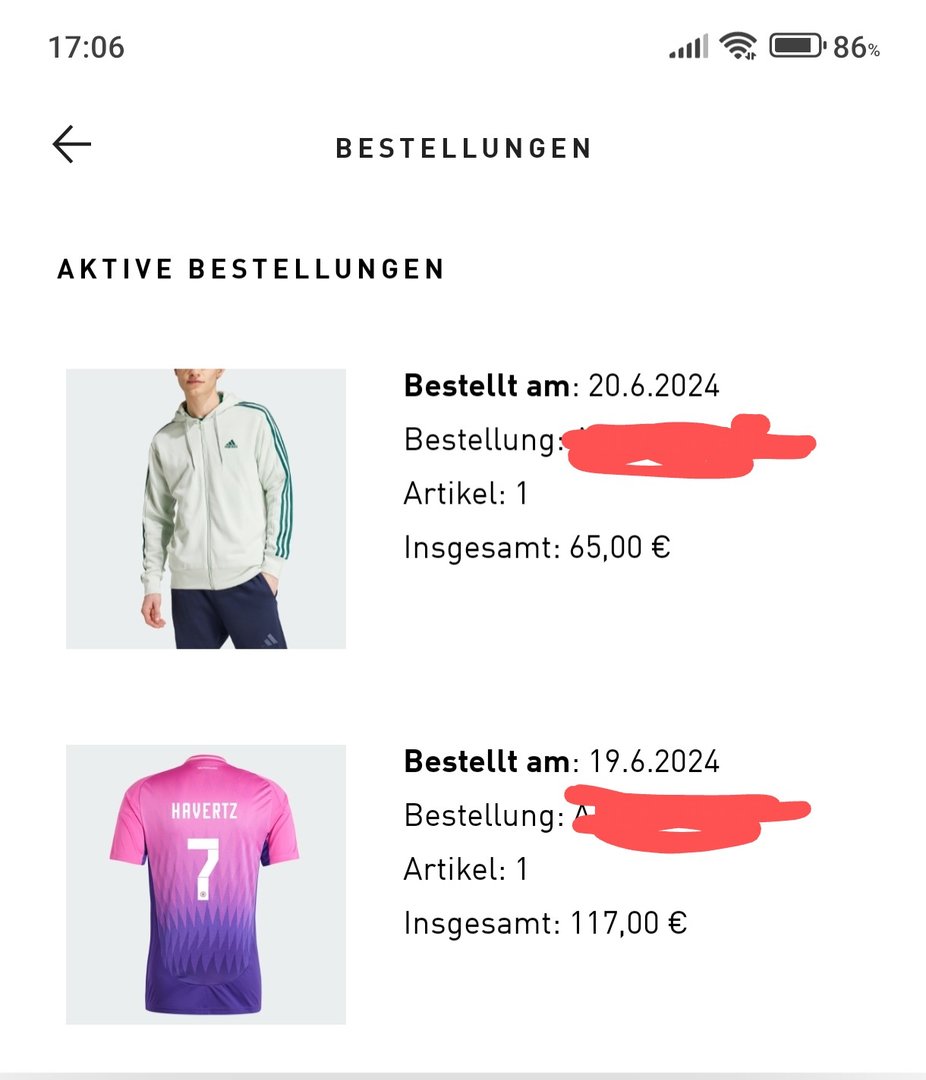Tap the 65,00 € order total

pyautogui.click(x=620, y=547)
